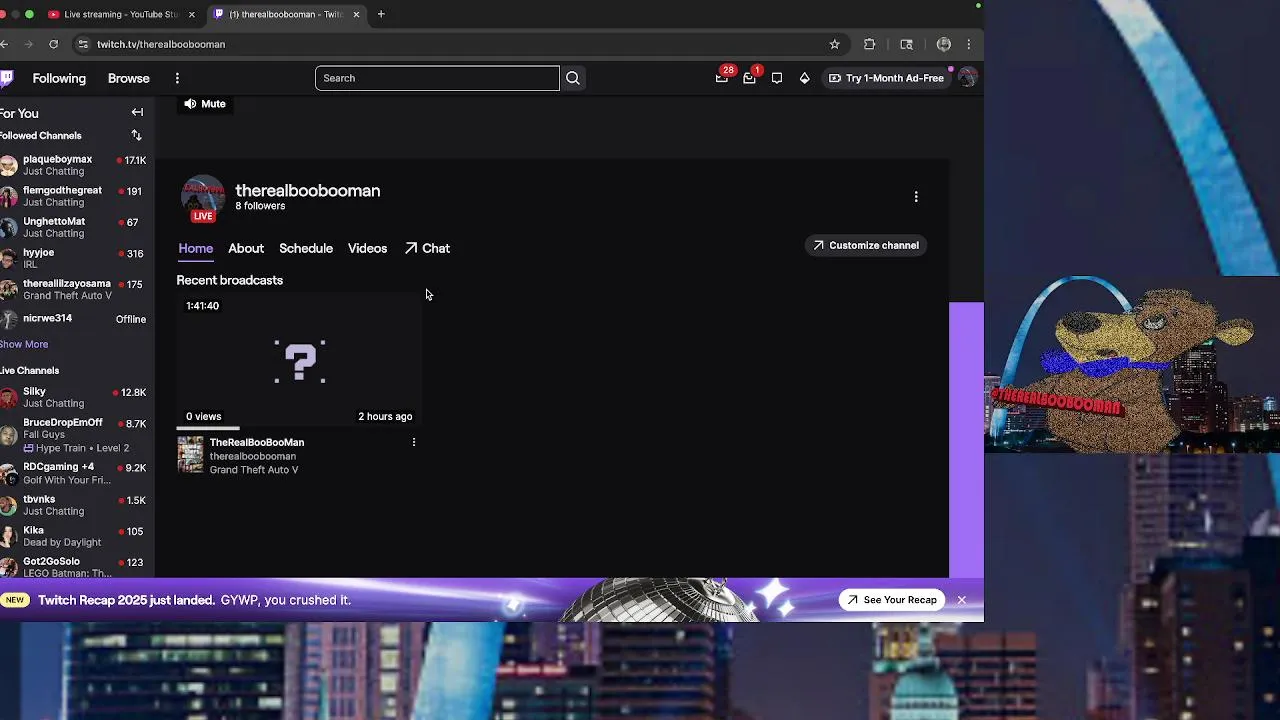Image resolution: width=1280 pixels, height=720 pixels.
Task: Open Chrome profile icon
Action: point(943,44)
